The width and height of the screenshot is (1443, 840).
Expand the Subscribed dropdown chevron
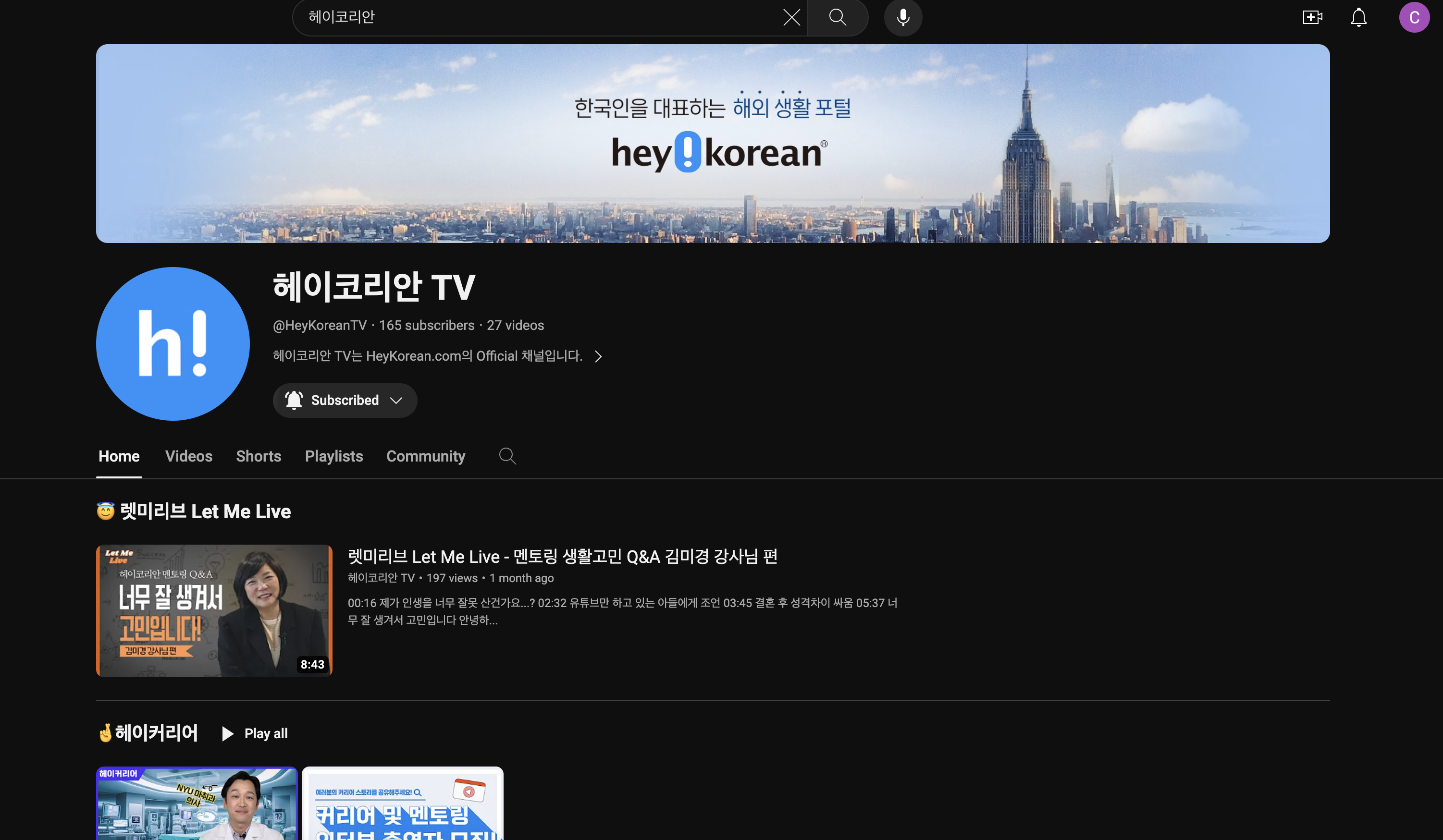[x=396, y=400]
